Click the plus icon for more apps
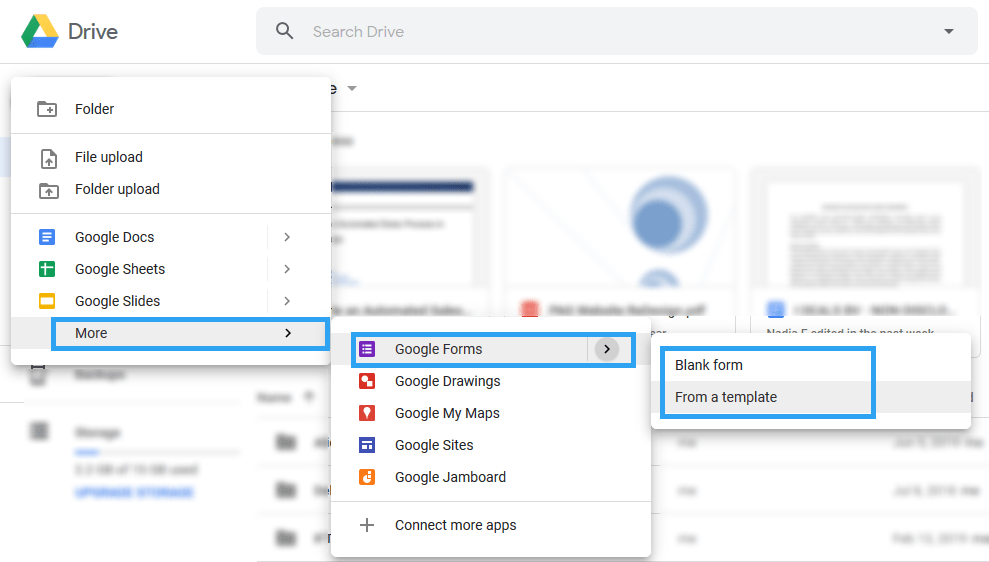The width and height of the screenshot is (989, 562). (367, 525)
